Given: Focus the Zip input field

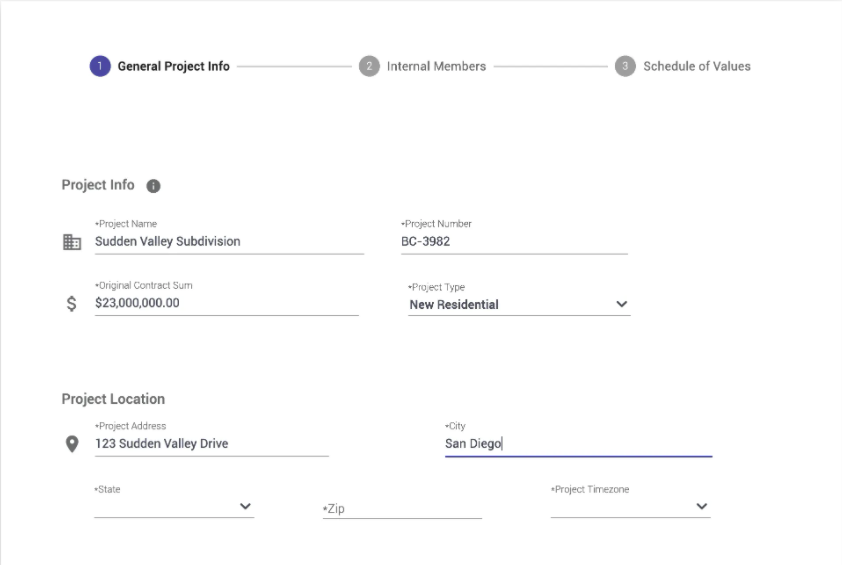Looking at the screenshot, I should (402, 509).
